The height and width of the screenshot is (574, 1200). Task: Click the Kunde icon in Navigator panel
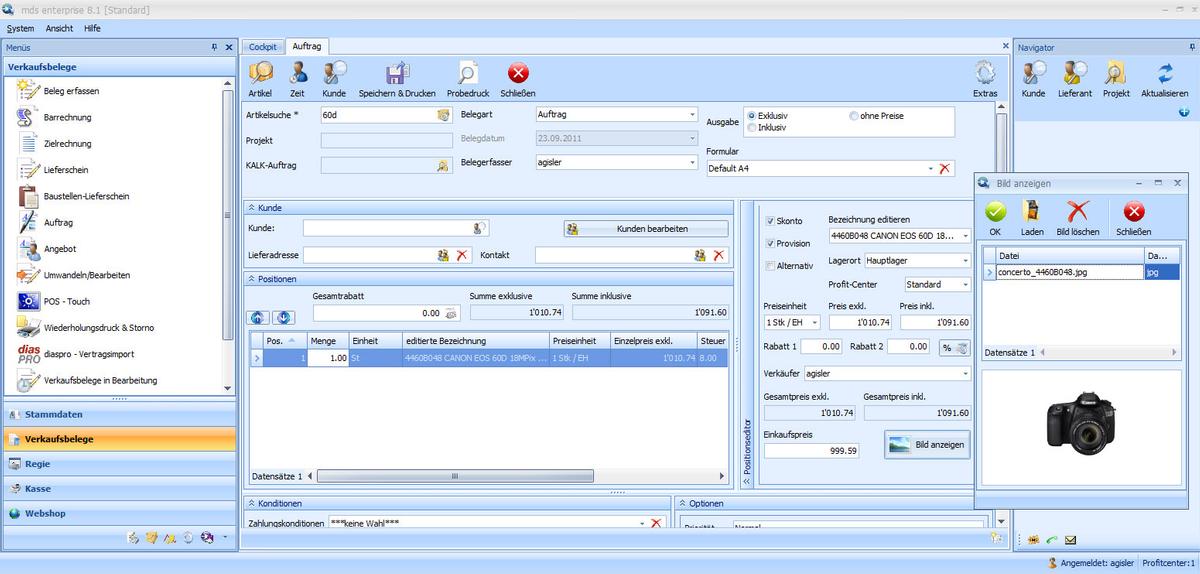(1033, 73)
